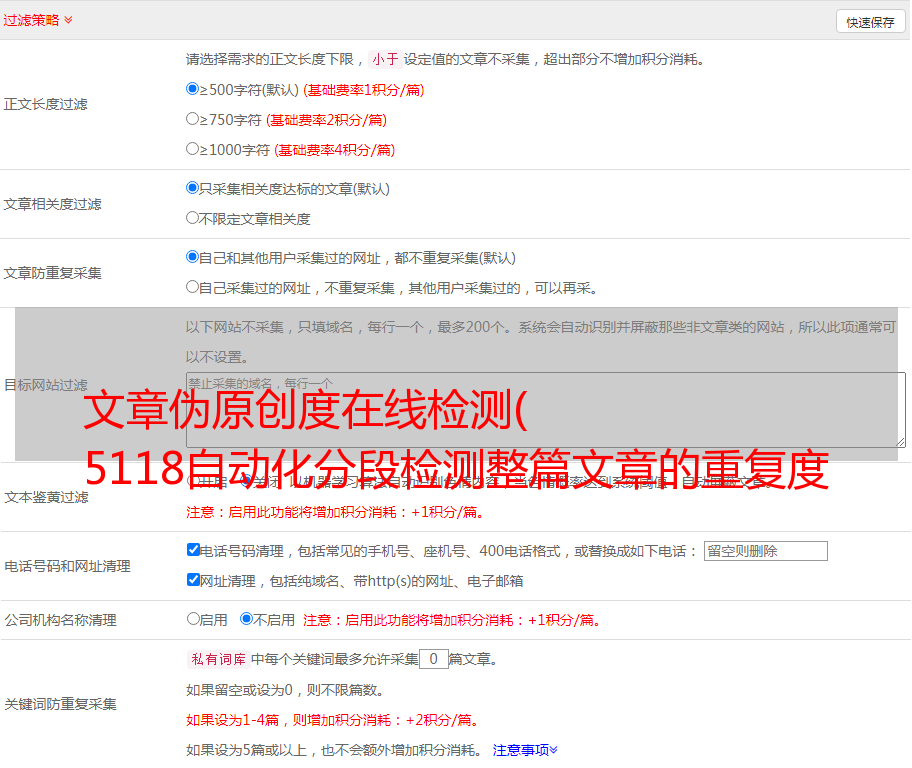Click the 基础费率4积分/篇 red note

(334, 150)
